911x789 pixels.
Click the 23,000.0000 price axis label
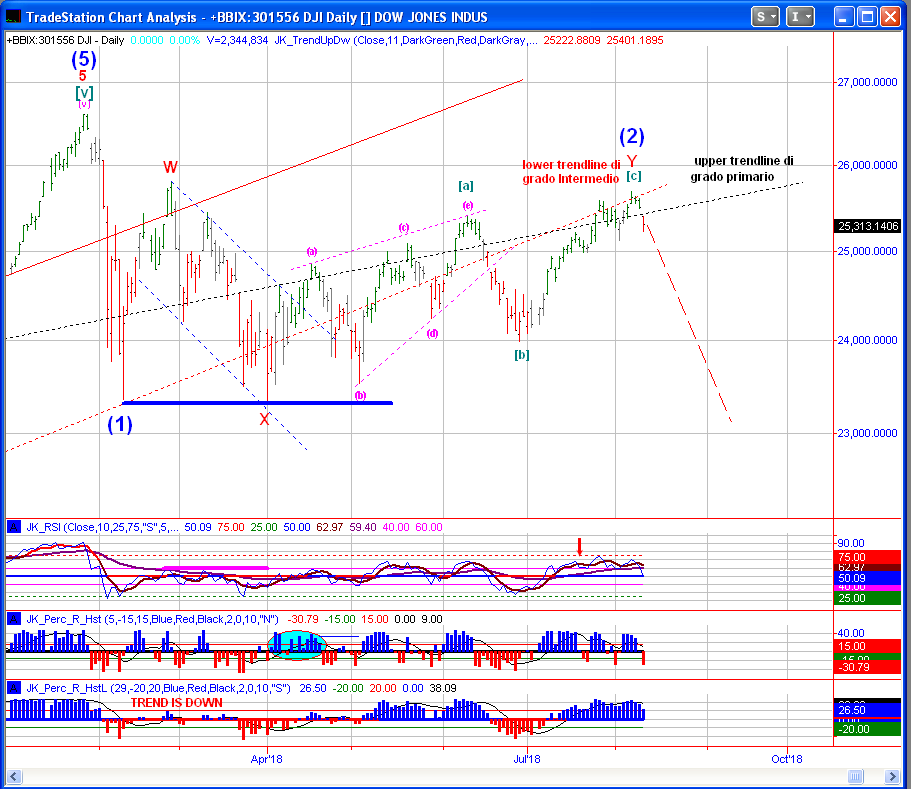click(x=867, y=433)
